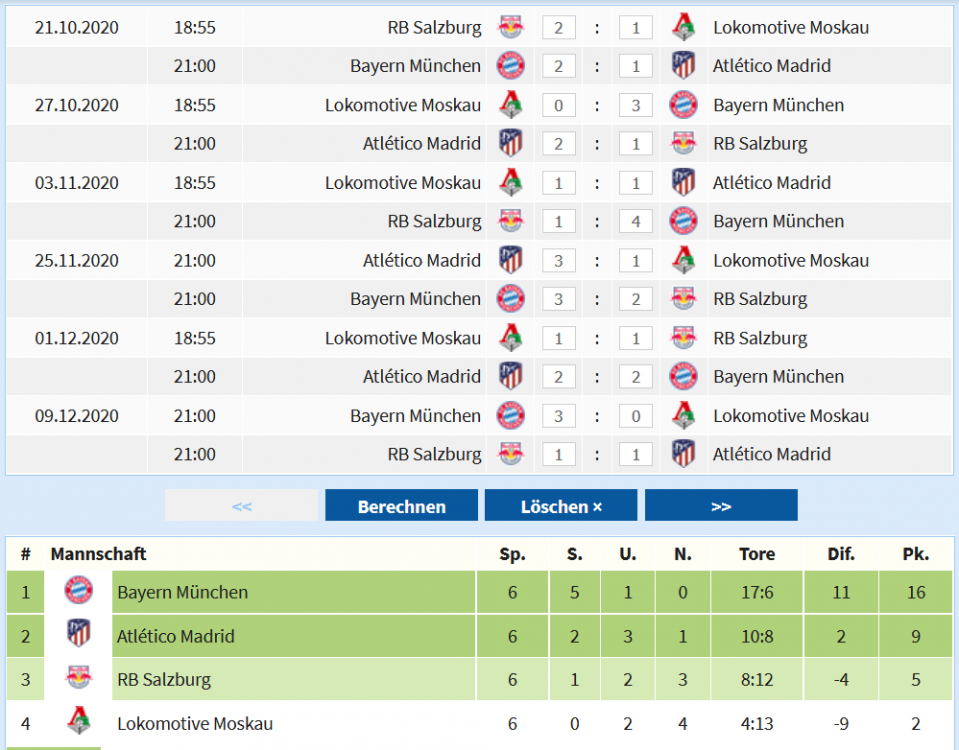Click Lokomotive Moskau away logo, 21.10.2020 match

pyautogui.click(x=683, y=27)
